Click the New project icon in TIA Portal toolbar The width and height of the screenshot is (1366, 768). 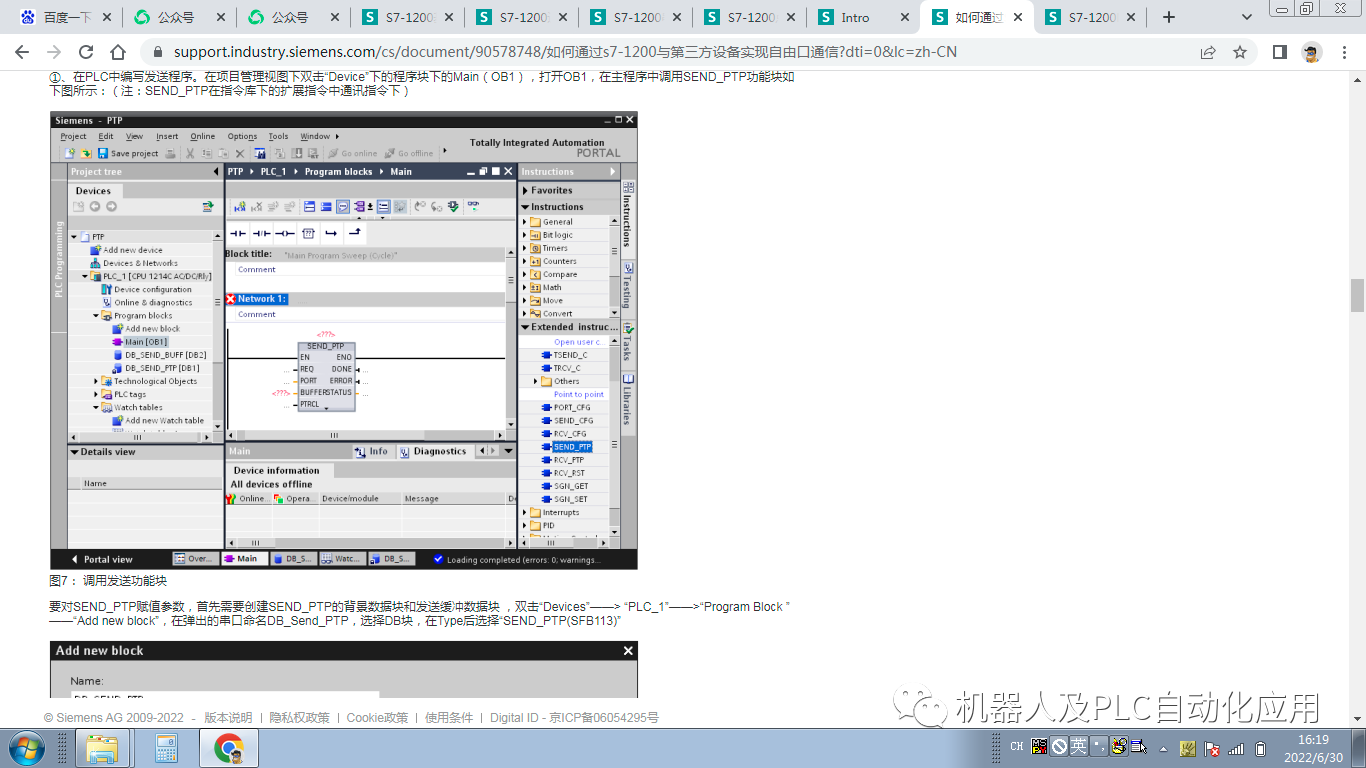70,153
